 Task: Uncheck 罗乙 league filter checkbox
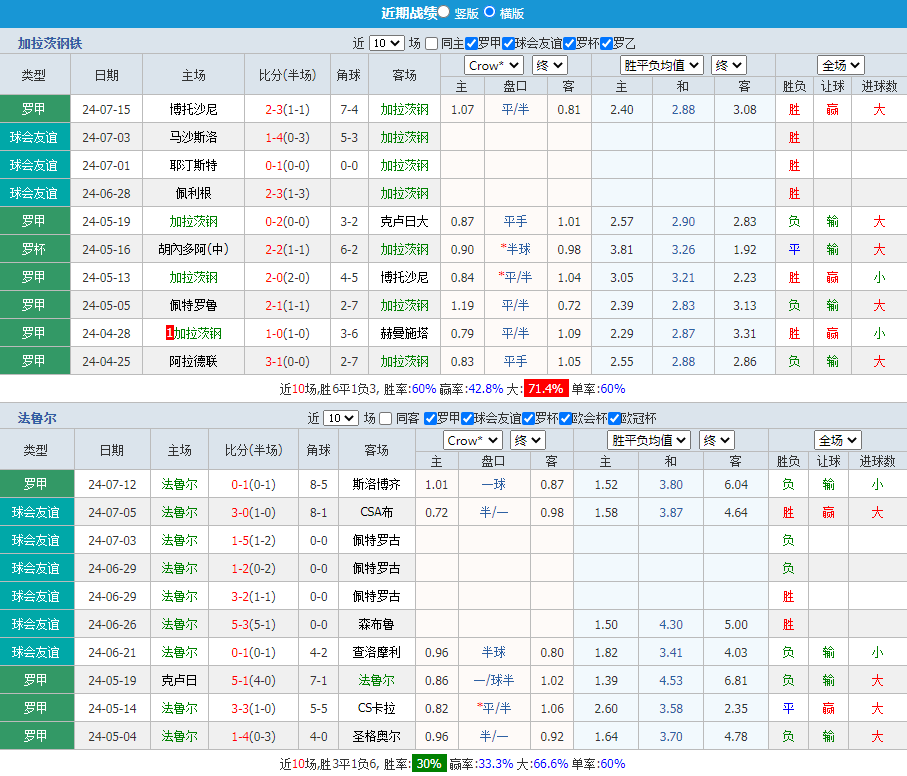click(606, 43)
